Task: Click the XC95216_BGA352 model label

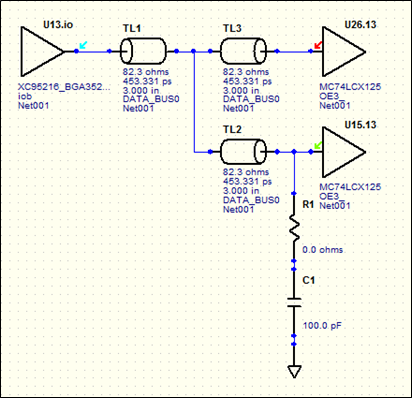Action: point(64,87)
